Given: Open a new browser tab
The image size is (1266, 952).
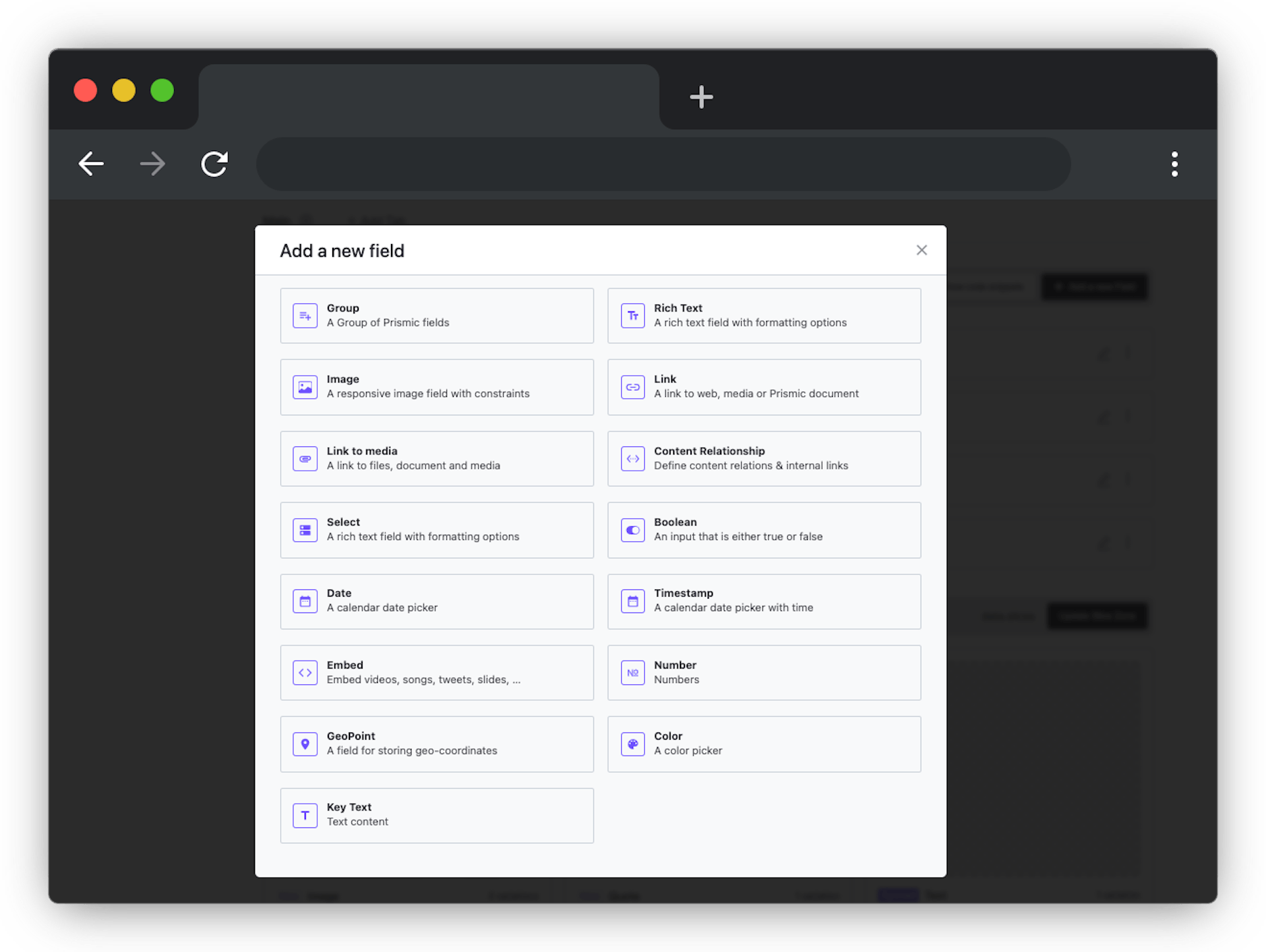Looking at the screenshot, I should click(x=701, y=97).
